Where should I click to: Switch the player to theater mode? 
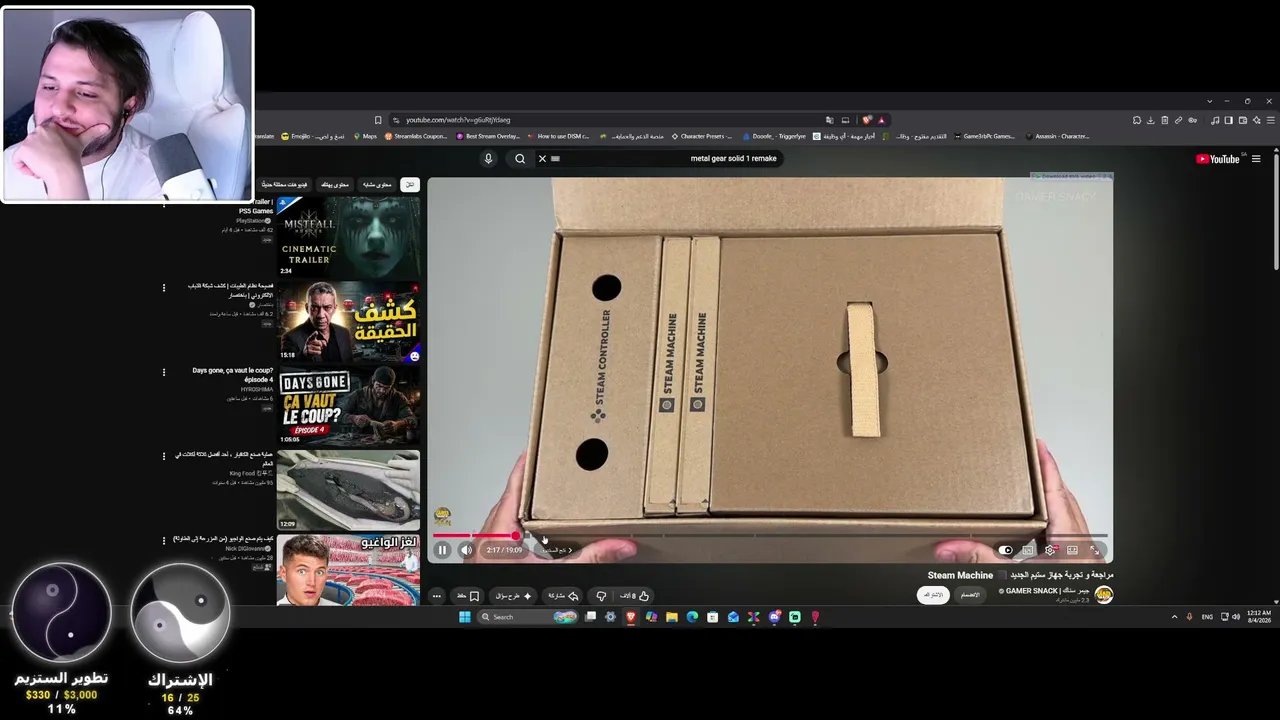pos(1072,550)
